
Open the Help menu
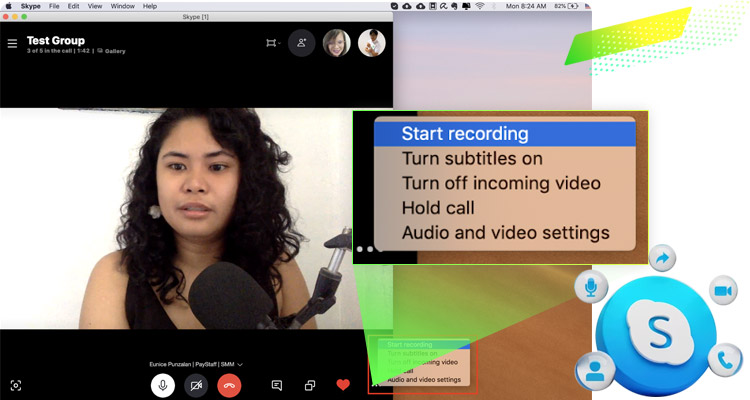(x=150, y=6)
